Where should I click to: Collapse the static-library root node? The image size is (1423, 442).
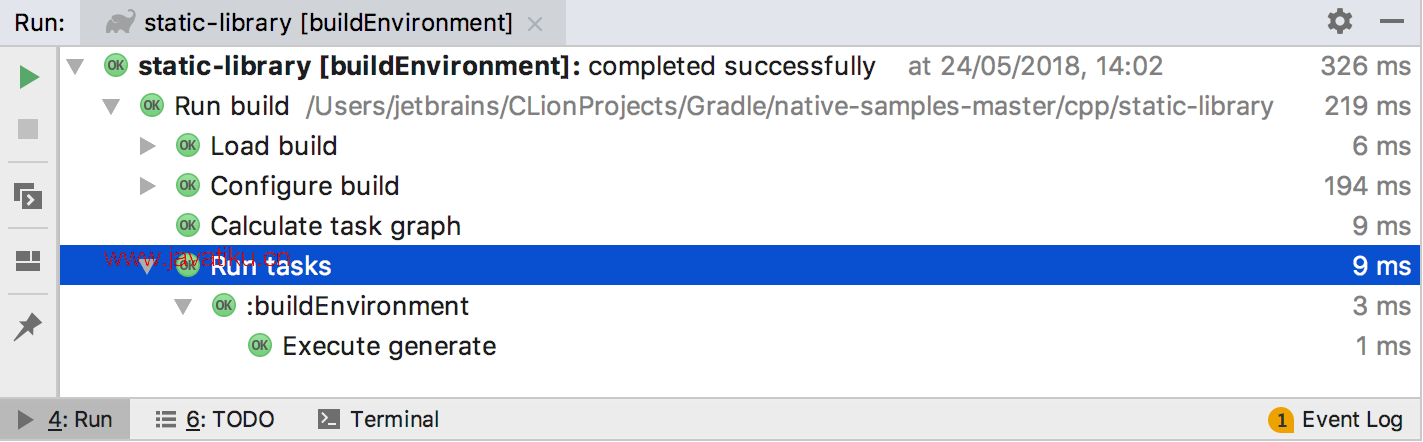pos(75,67)
